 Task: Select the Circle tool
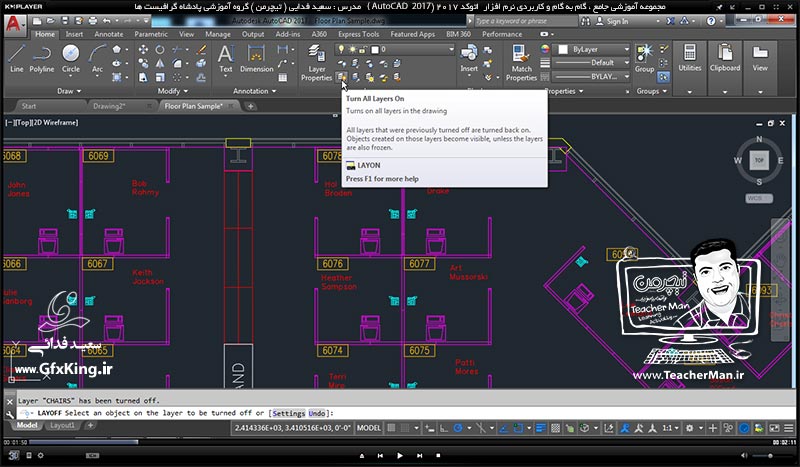click(70, 59)
